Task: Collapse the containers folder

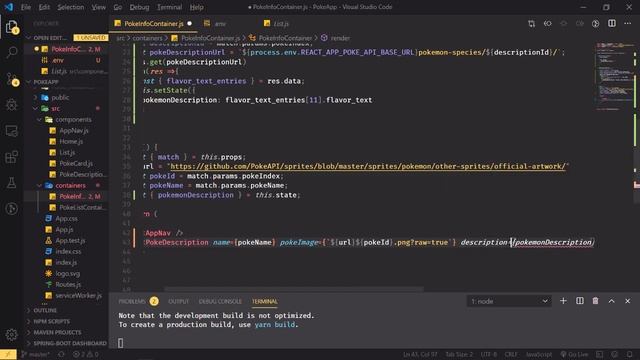Action: (x=66, y=185)
